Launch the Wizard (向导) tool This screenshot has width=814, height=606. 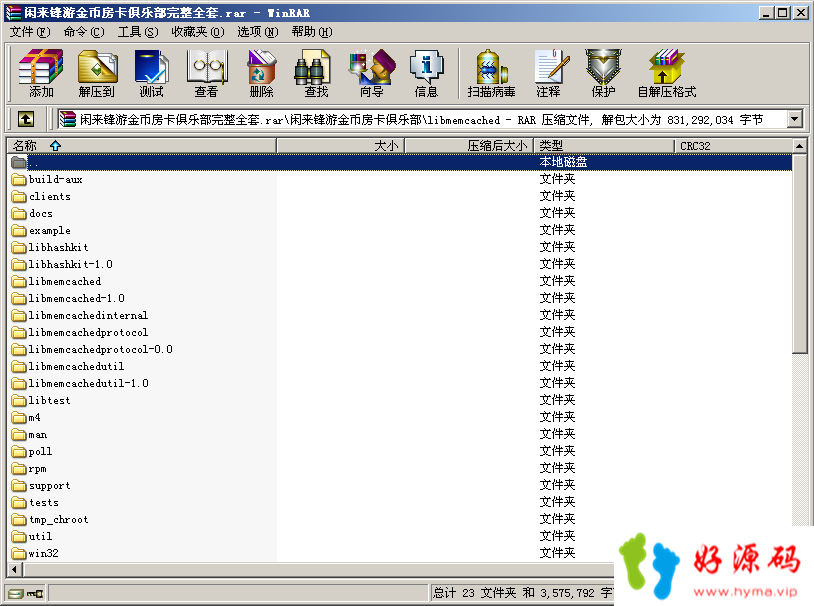[x=372, y=73]
